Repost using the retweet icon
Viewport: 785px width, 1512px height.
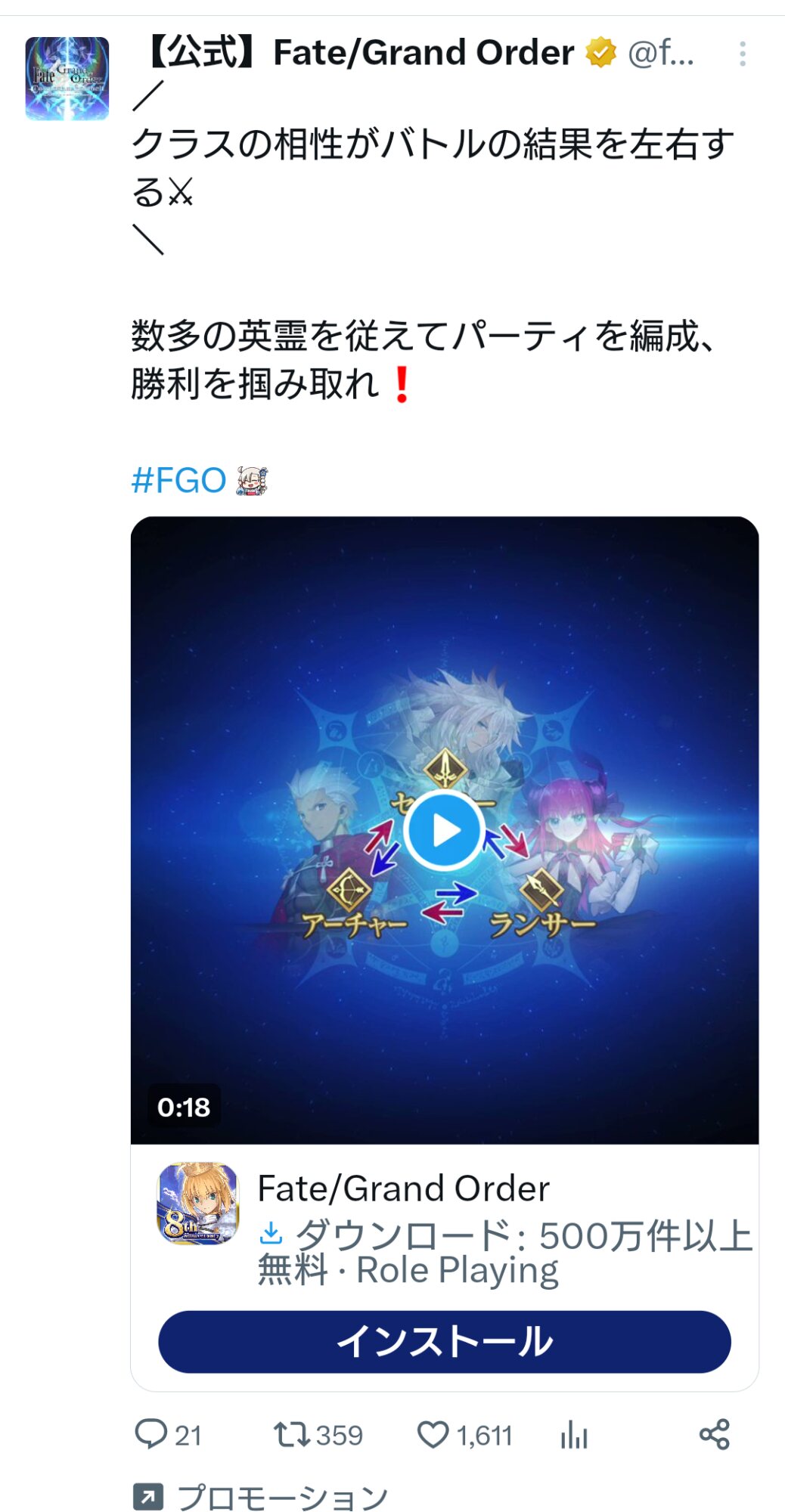pyautogui.click(x=291, y=1434)
